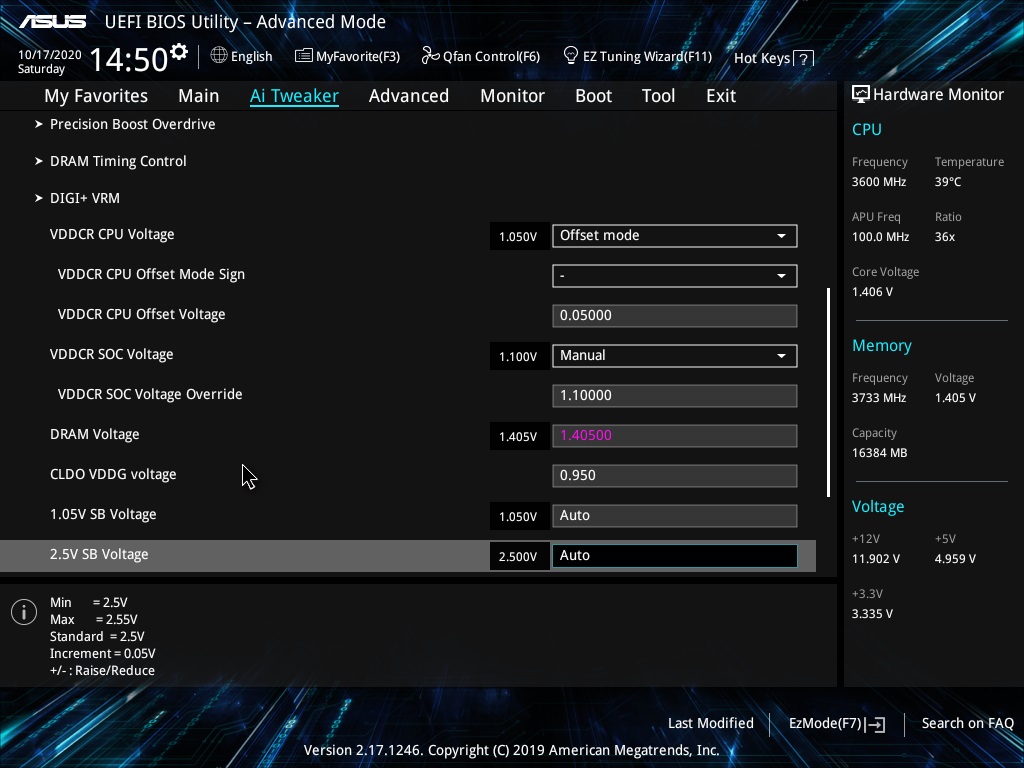
Task: Click the MyFavorite list icon
Action: pos(304,56)
